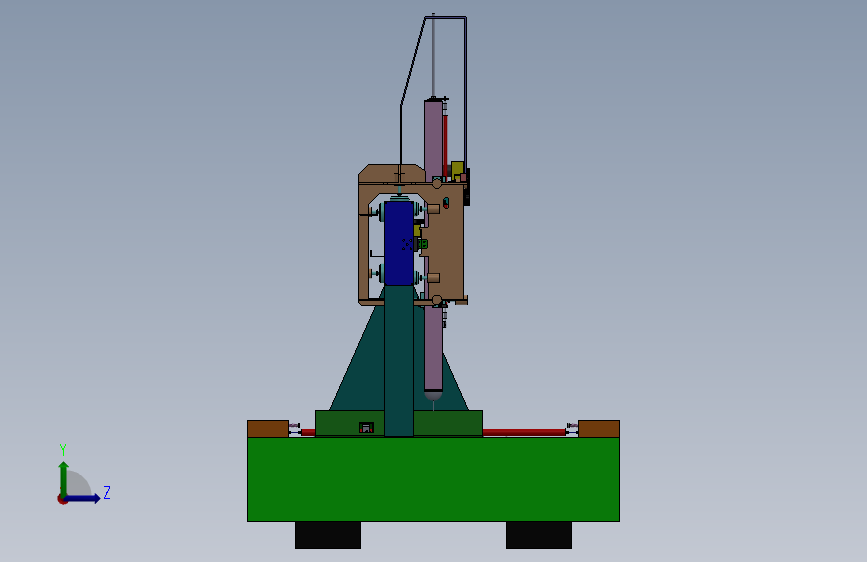Select the right black foot under the base
This screenshot has height=562, width=867.
(539, 535)
